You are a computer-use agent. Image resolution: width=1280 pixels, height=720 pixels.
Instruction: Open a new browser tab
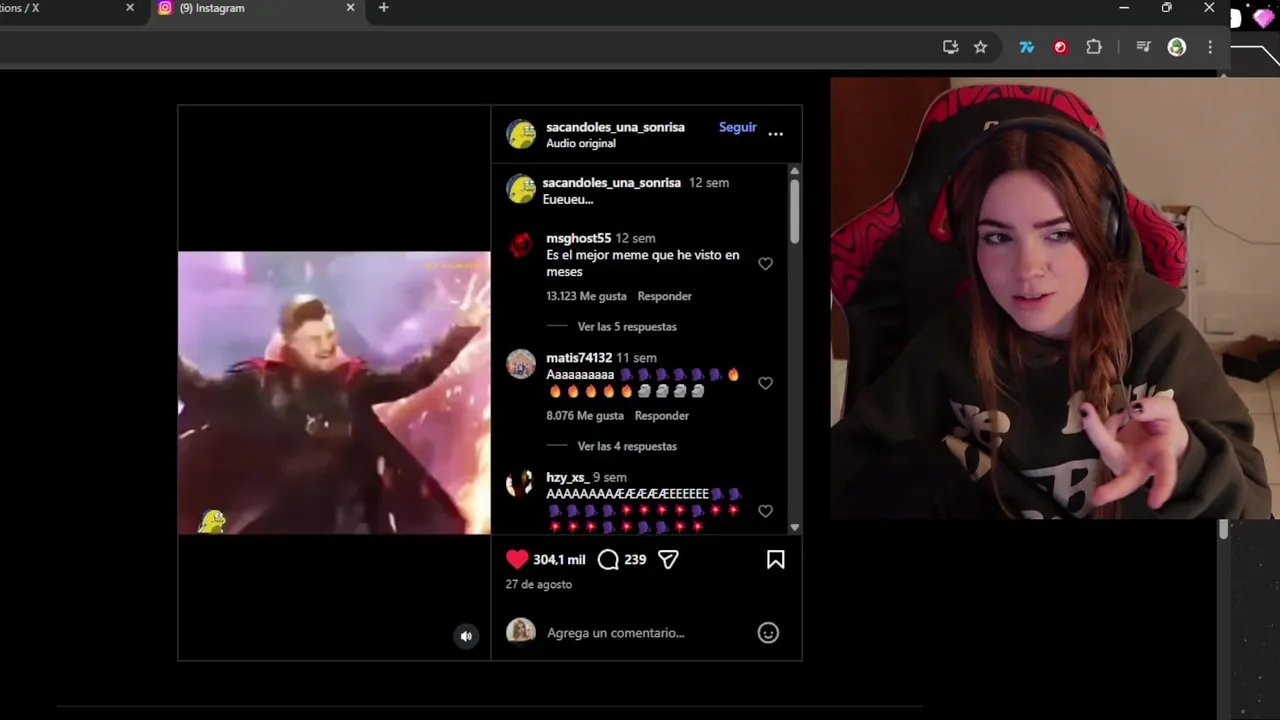[x=383, y=8]
